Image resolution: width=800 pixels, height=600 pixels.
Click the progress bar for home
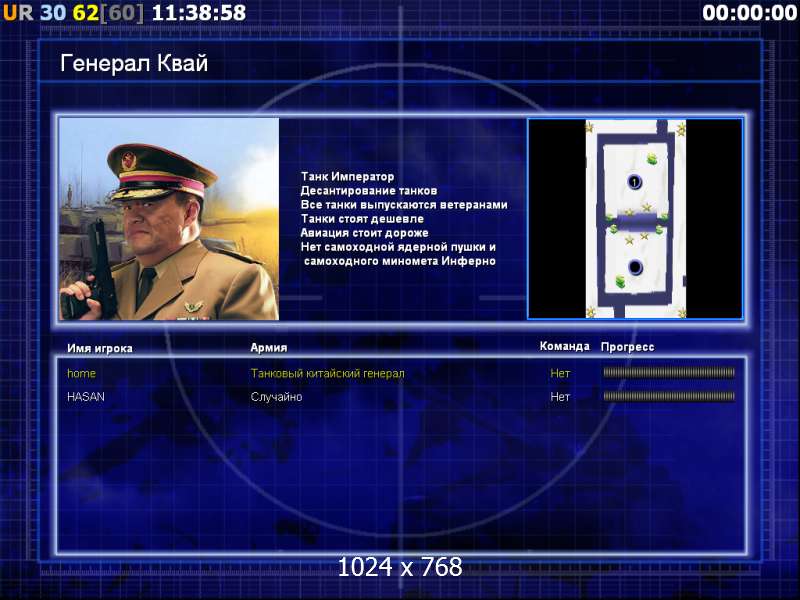pyautogui.click(x=669, y=372)
